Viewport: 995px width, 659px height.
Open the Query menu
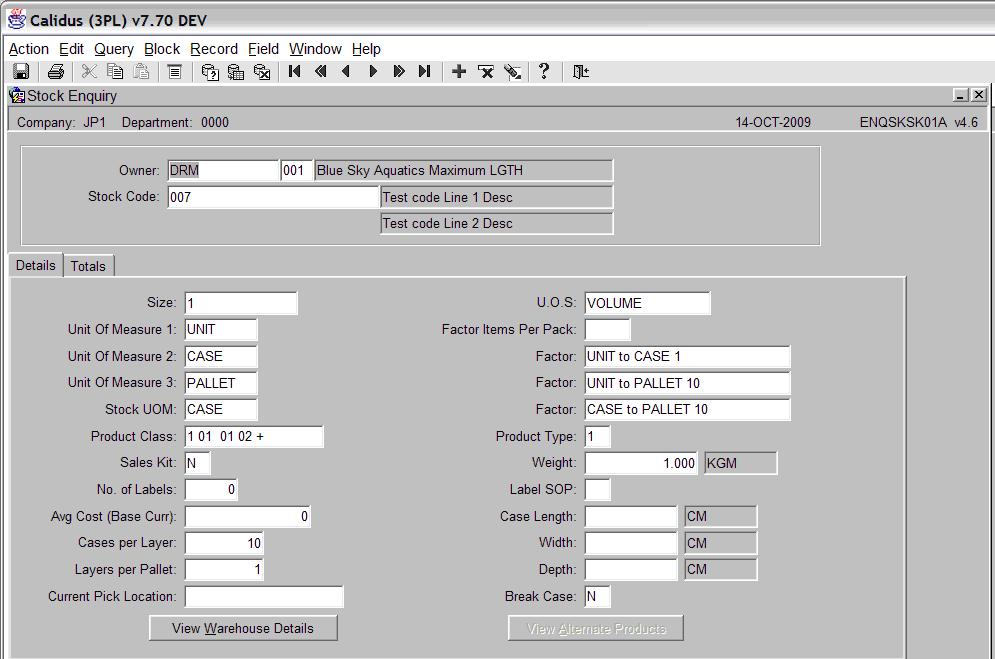point(114,49)
